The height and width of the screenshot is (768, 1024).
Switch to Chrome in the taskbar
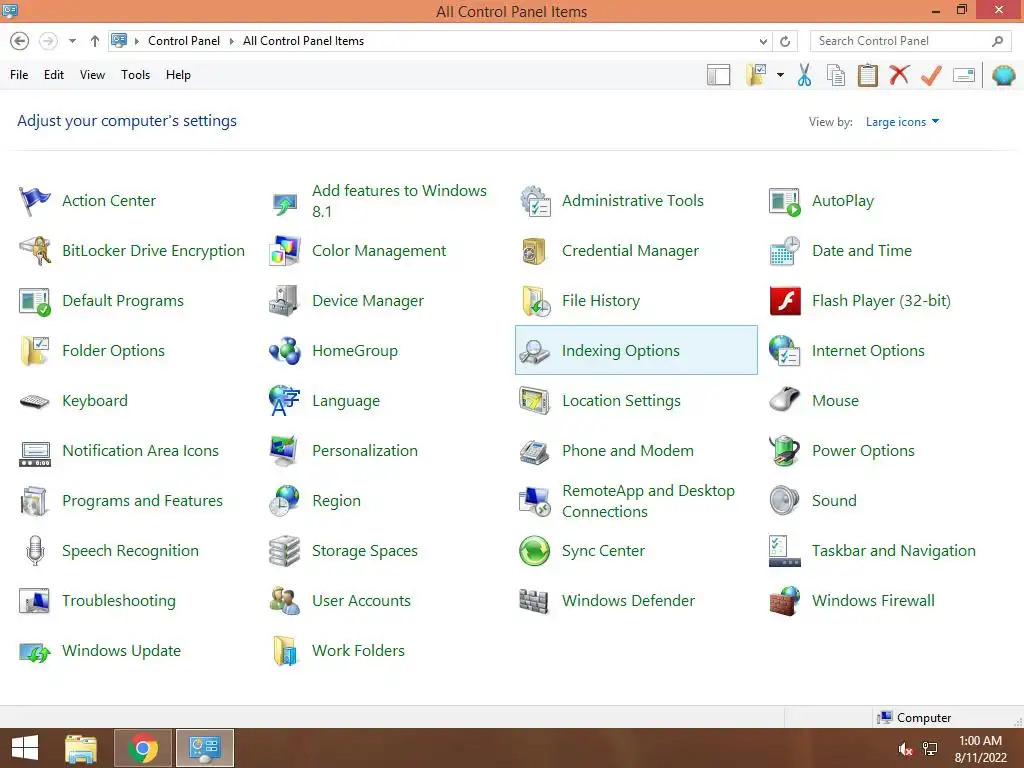coord(143,748)
